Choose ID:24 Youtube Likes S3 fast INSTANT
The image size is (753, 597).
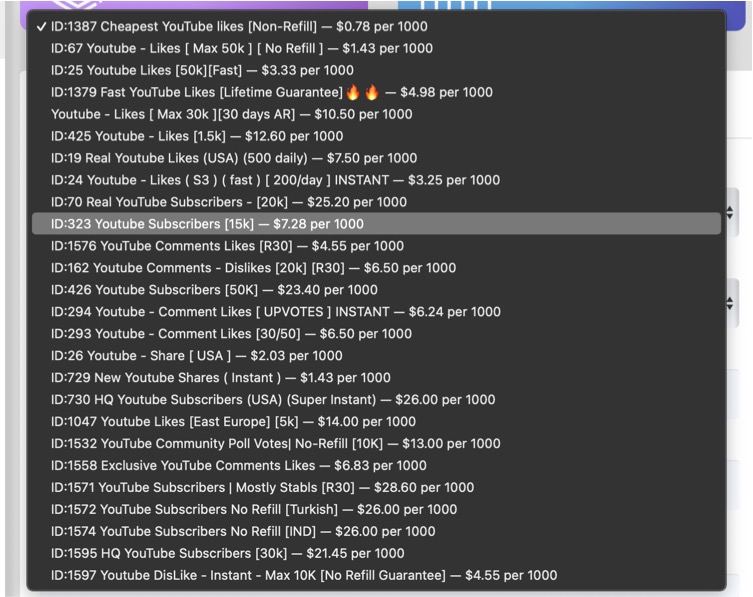point(376,180)
